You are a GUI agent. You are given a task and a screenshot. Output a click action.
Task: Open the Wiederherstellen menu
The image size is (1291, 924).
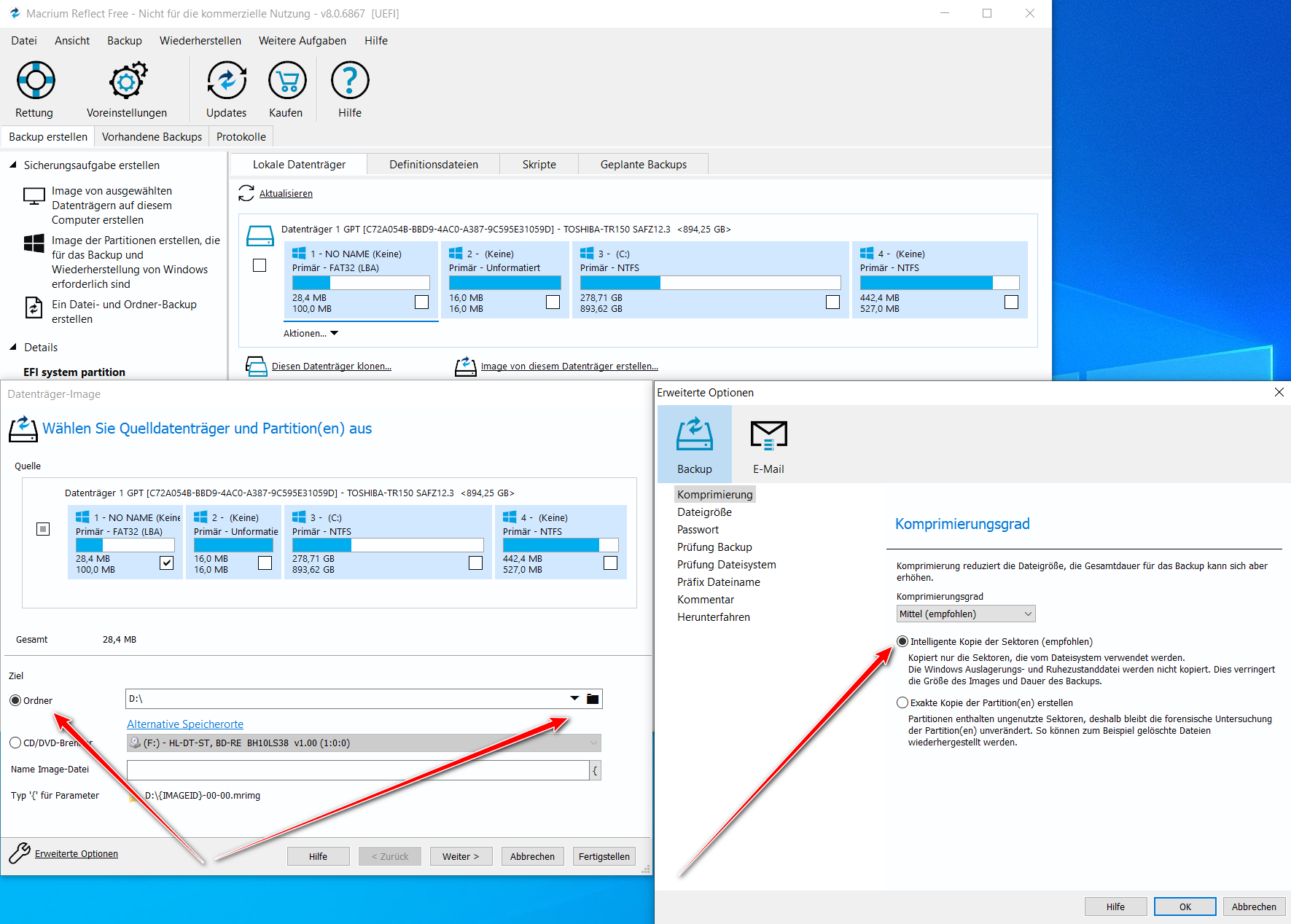point(200,41)
